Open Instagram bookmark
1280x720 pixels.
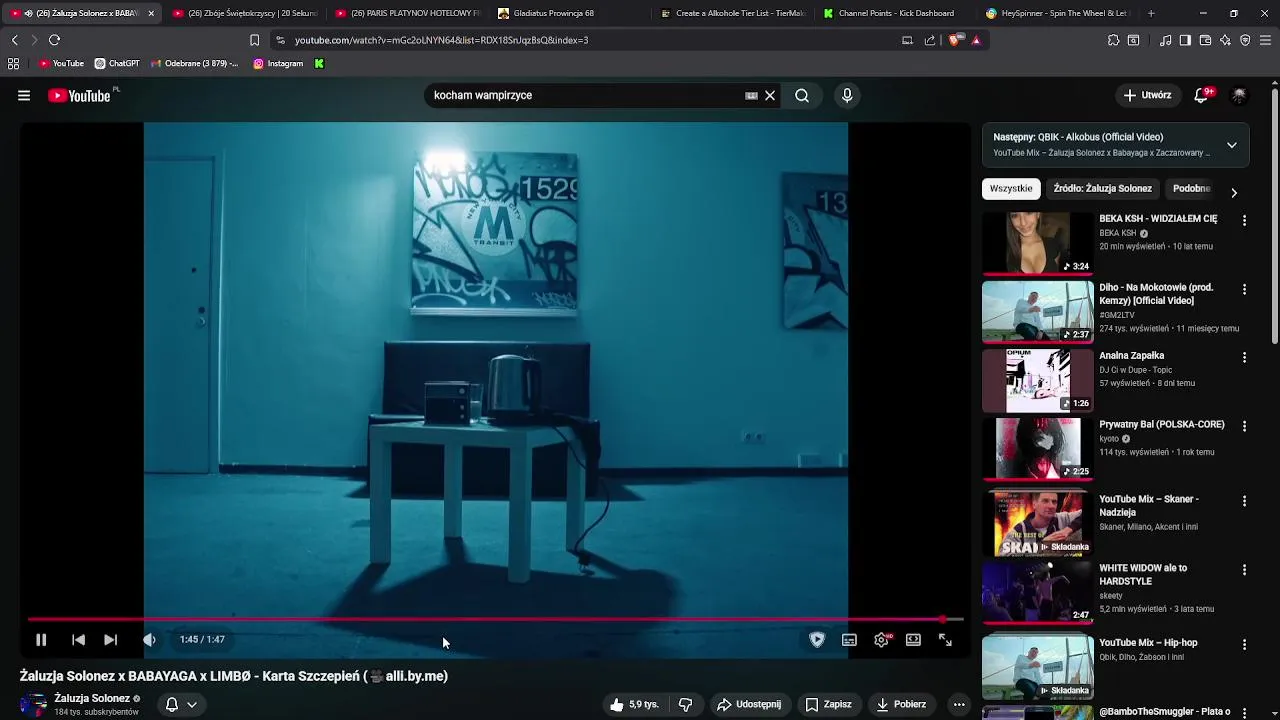tap(278, 64)
